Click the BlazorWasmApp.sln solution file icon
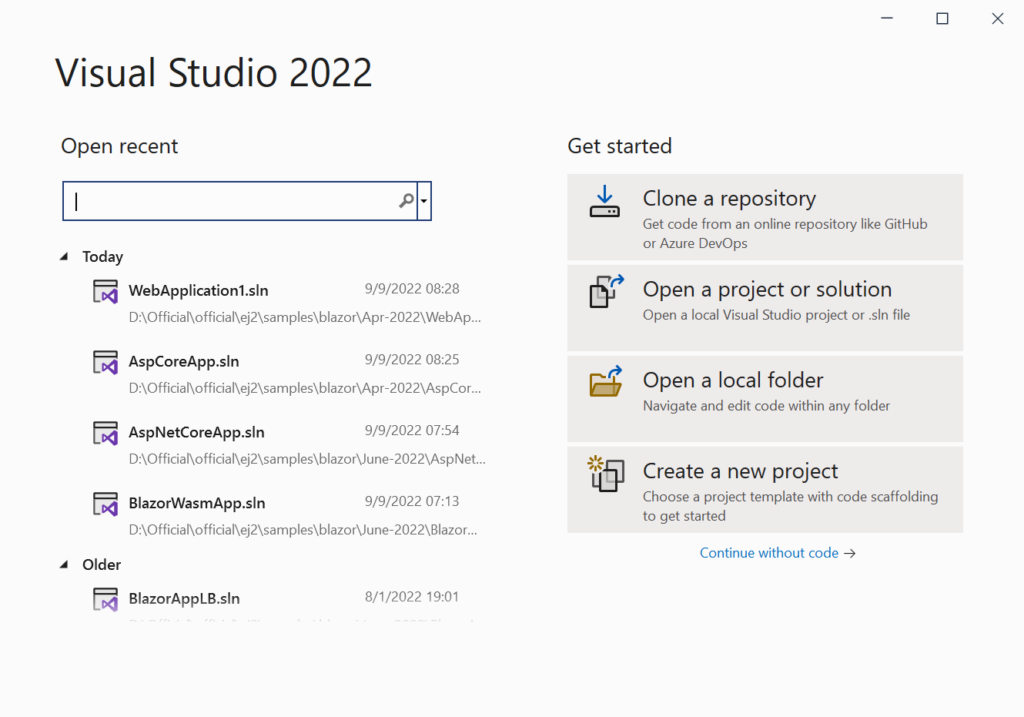Viewport: 1024px width, 717px height. click(106, 503)
